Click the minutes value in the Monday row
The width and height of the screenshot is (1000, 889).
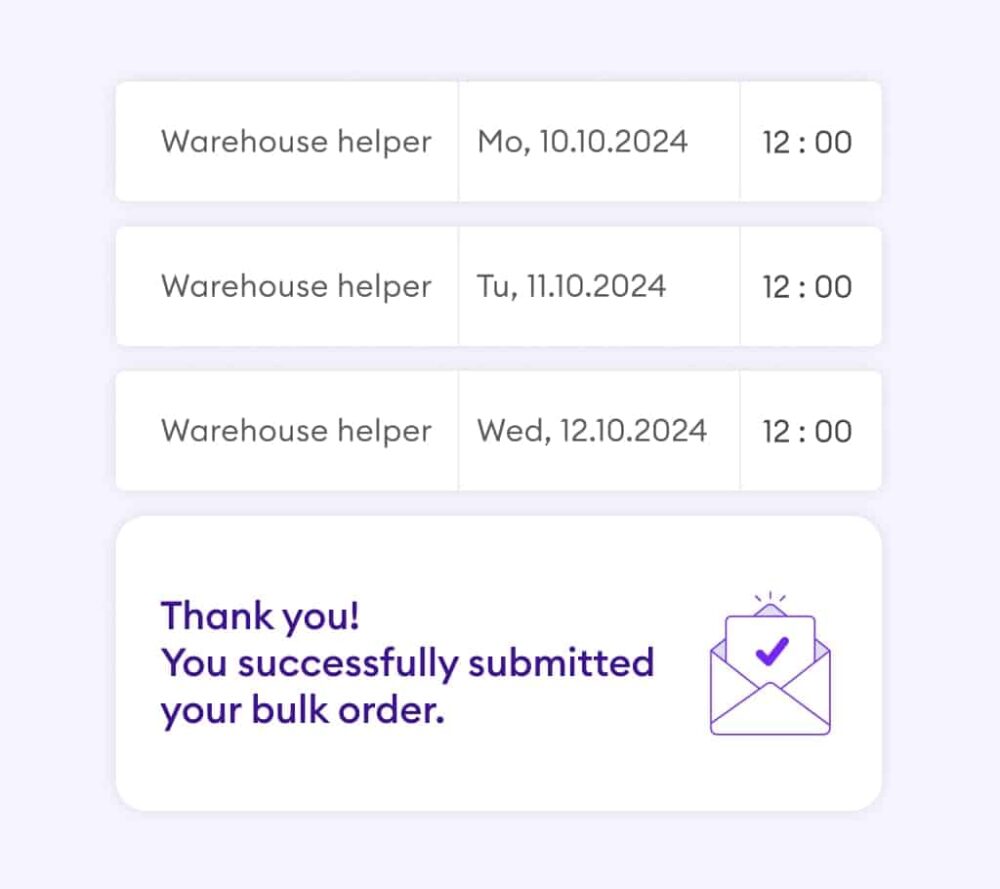point(833,142)
